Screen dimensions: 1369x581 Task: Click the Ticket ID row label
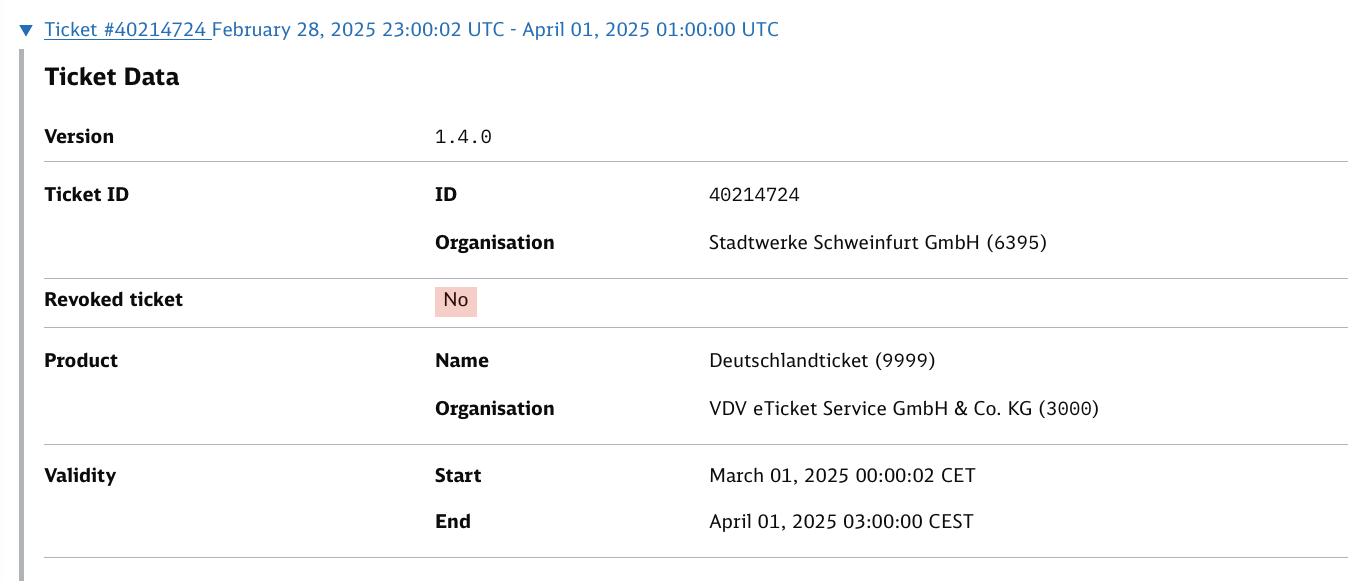(x=86, y=194)
